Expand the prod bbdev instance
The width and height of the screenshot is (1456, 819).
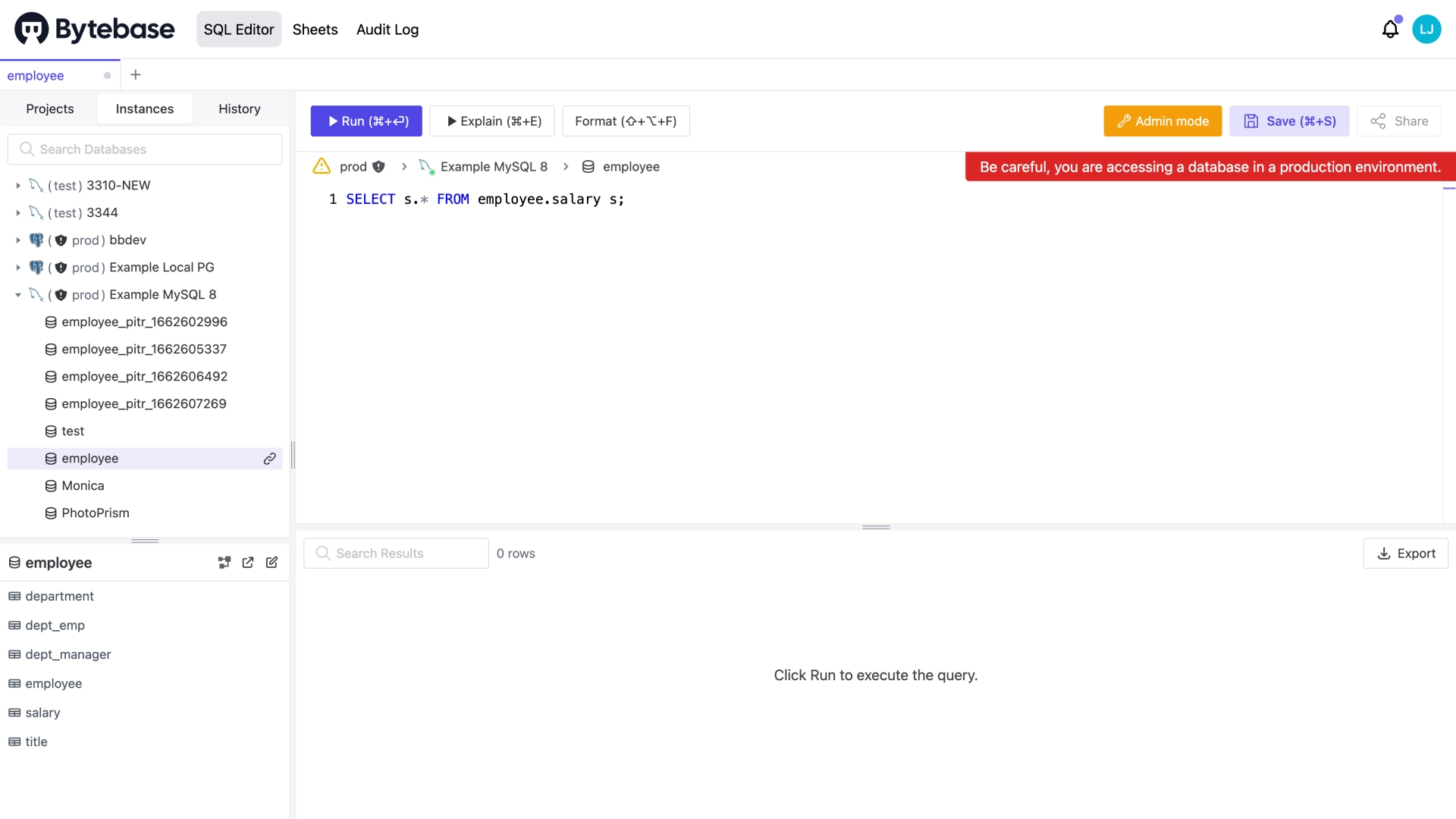(17, 239)
